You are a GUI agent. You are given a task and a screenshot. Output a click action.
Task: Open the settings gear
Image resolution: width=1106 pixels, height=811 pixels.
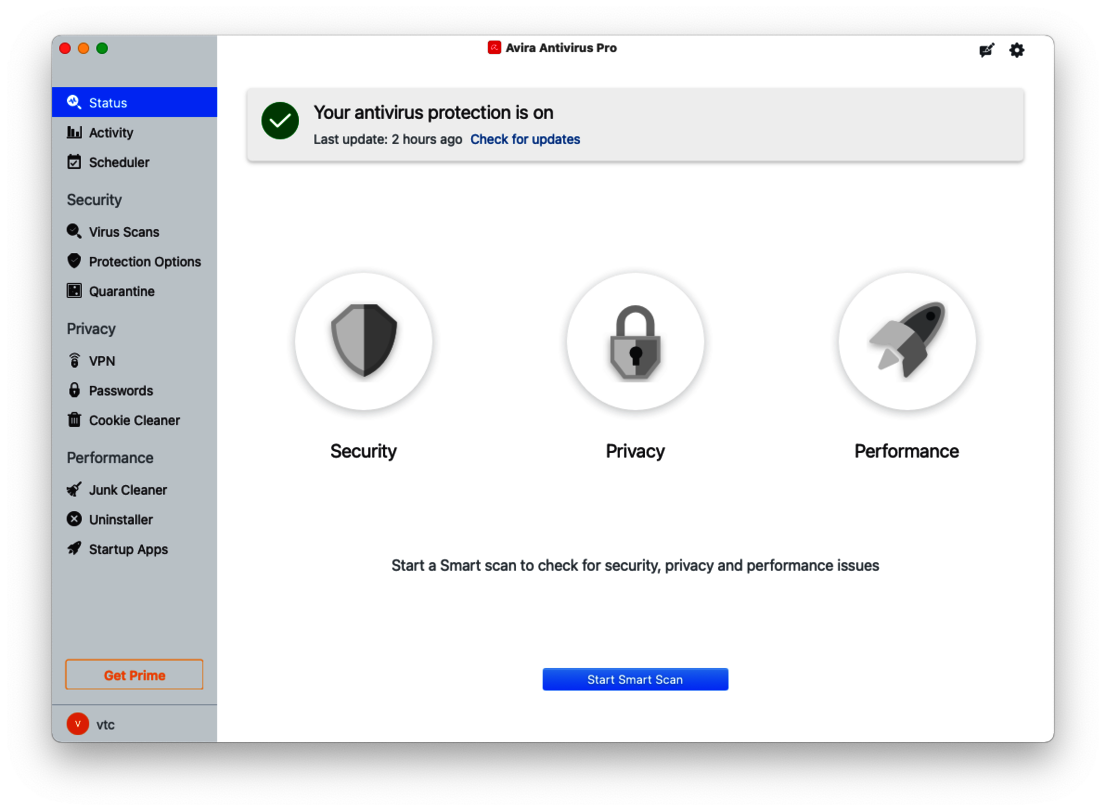point(1017,50)
